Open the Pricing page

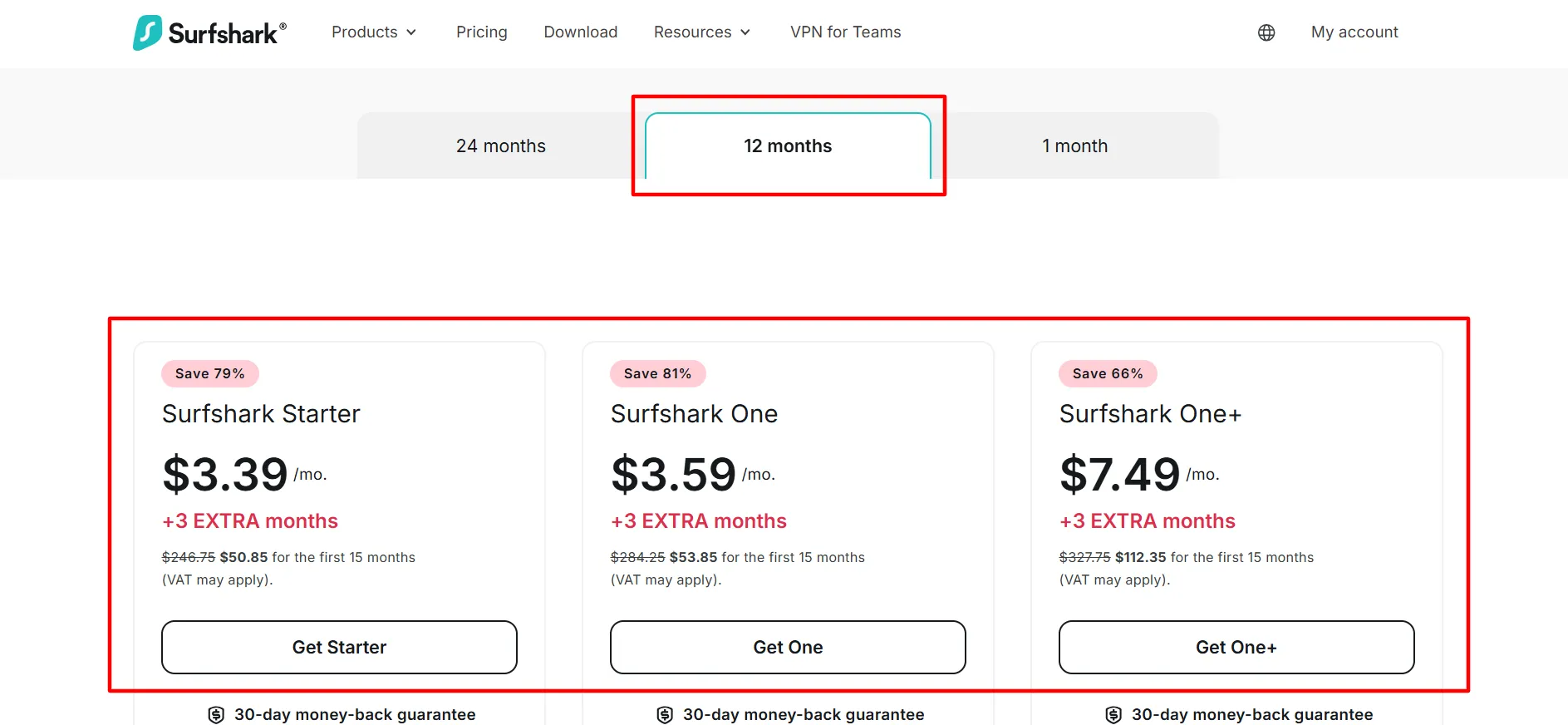pos(482,32)
